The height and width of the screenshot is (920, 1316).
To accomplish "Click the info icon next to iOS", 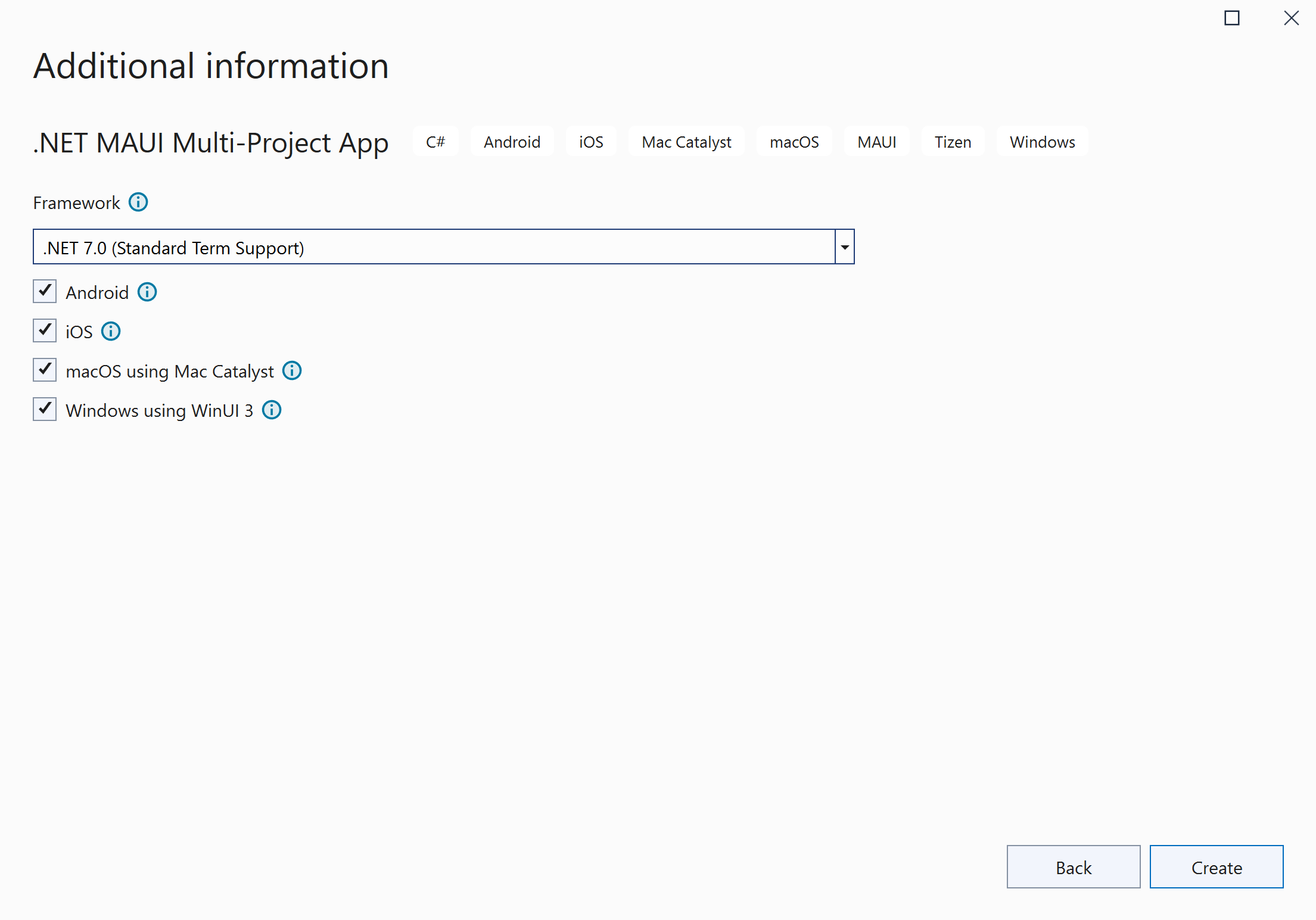I will 111,331.
